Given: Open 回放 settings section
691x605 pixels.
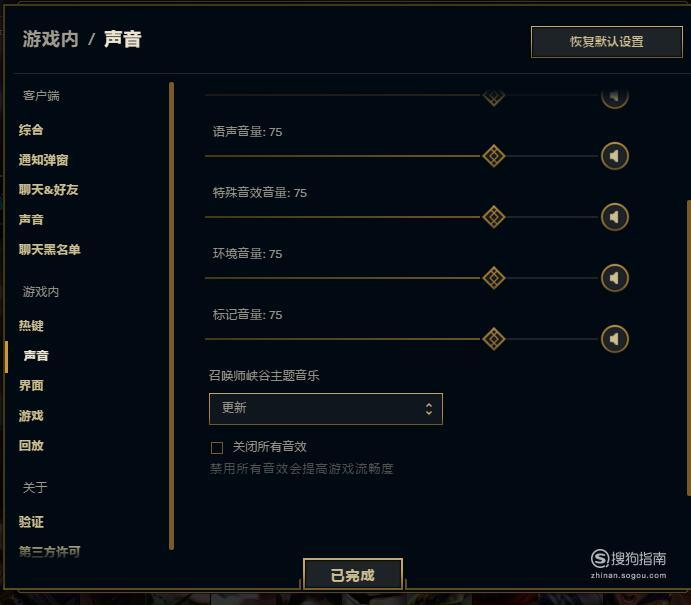Looking at the screenshot, I should click(31, 445).
